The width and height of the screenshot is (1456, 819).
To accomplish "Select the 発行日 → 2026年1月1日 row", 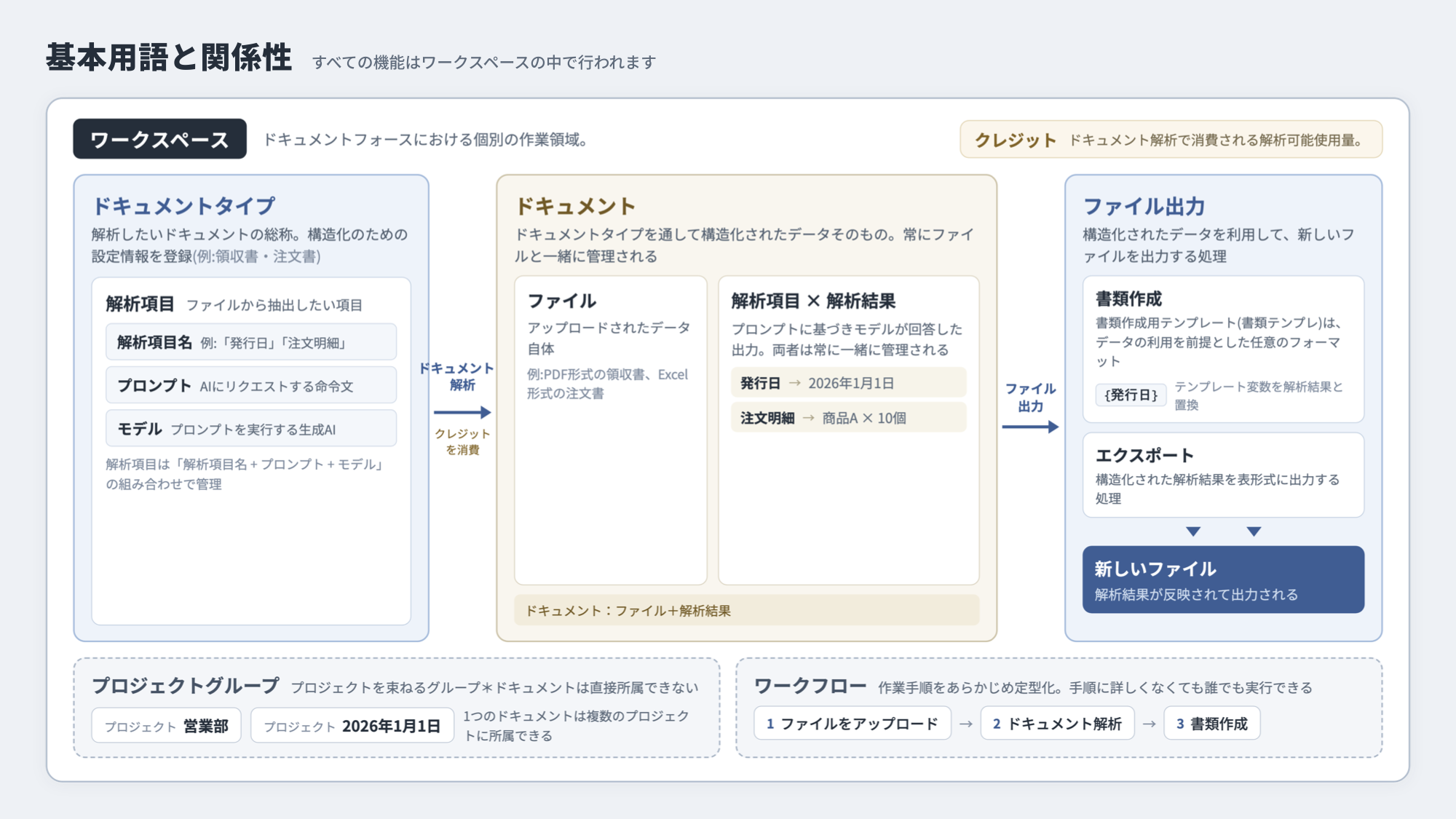I will [x=848, y=383].
